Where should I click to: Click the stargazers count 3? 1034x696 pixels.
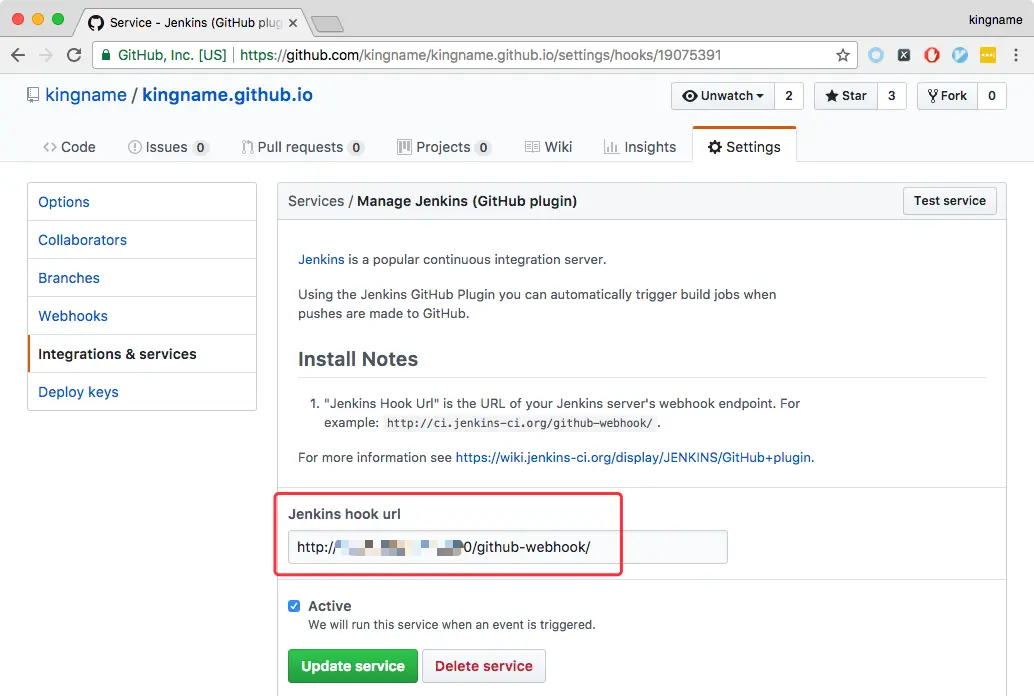pos(892,96)
